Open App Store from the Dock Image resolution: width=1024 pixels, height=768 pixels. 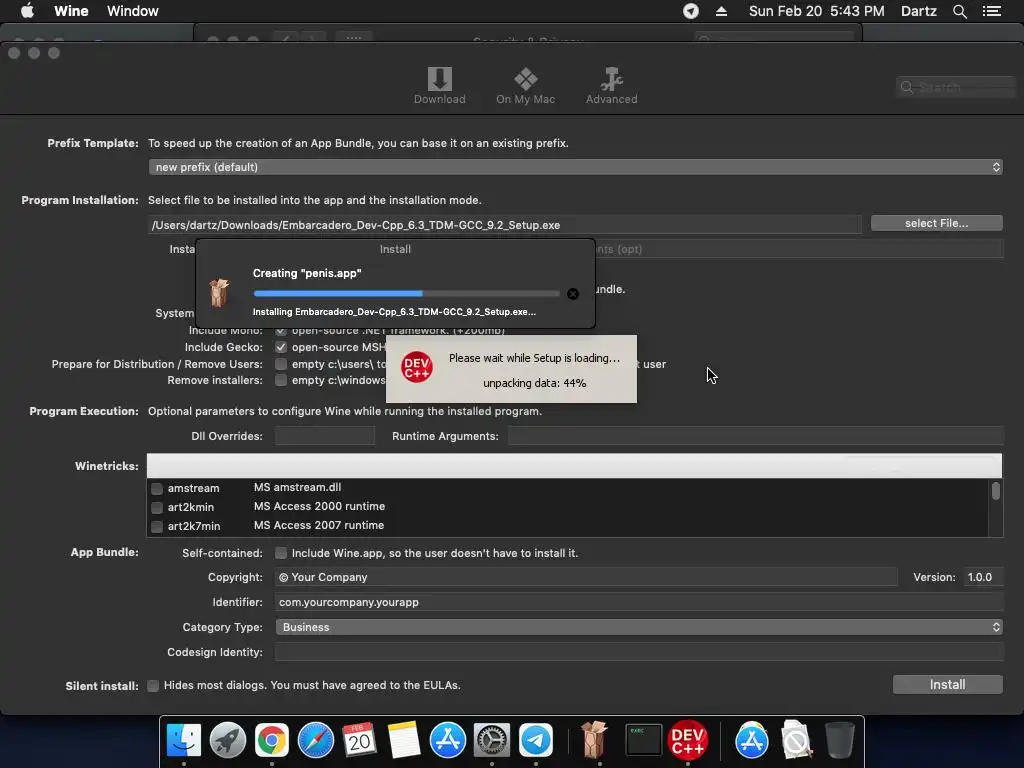click(447, 740)
